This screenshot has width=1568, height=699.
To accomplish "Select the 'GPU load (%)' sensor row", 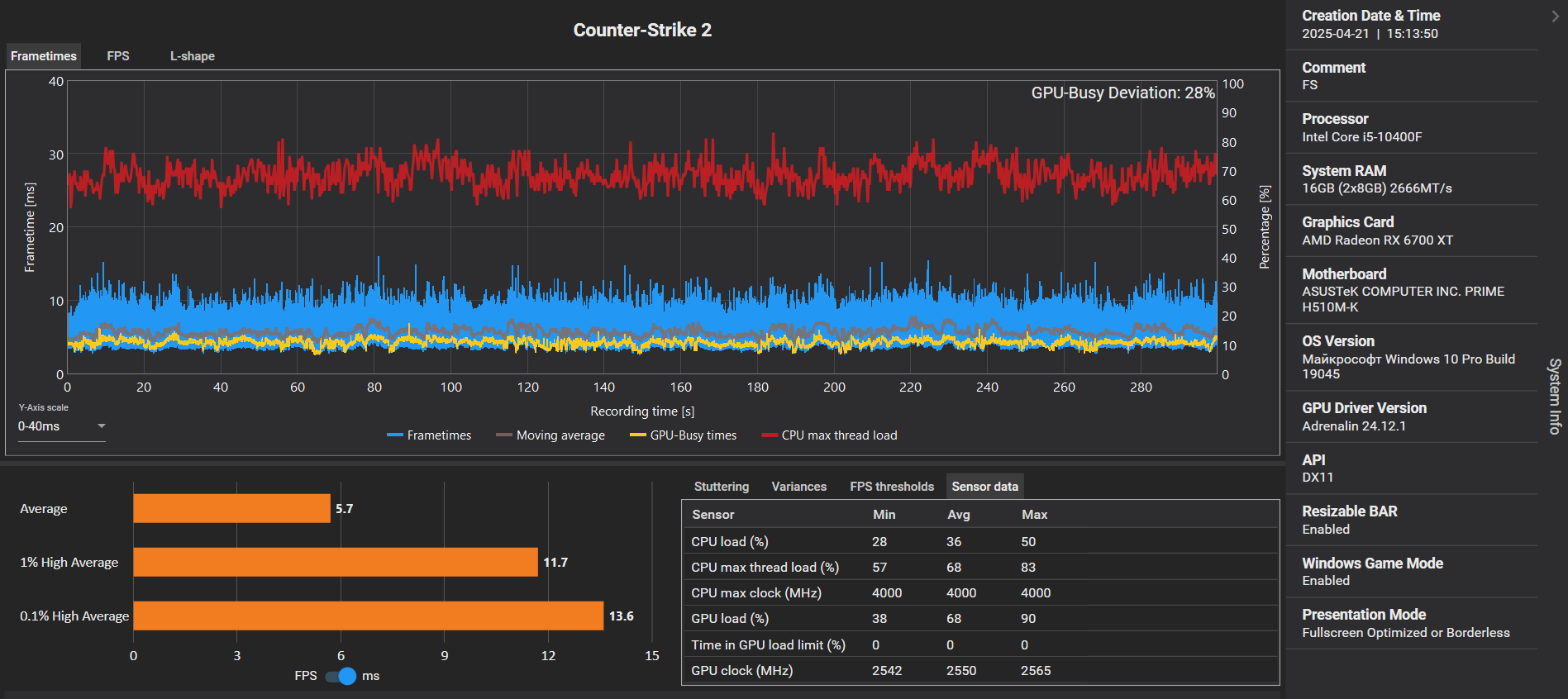I will click(980, 618).
